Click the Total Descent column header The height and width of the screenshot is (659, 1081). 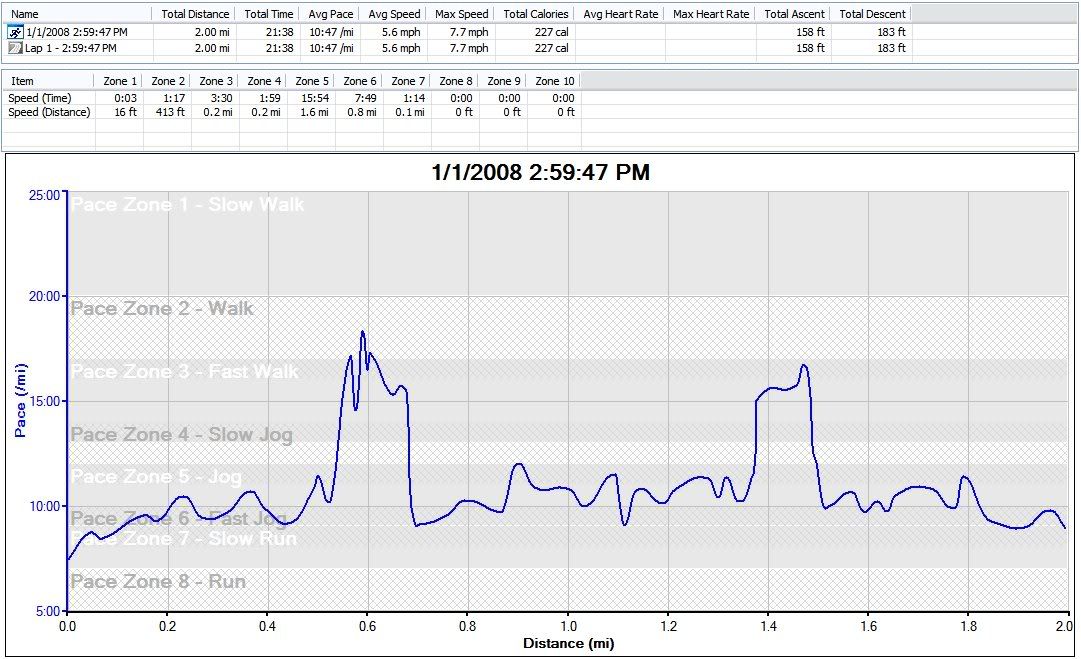coord(872,14)
